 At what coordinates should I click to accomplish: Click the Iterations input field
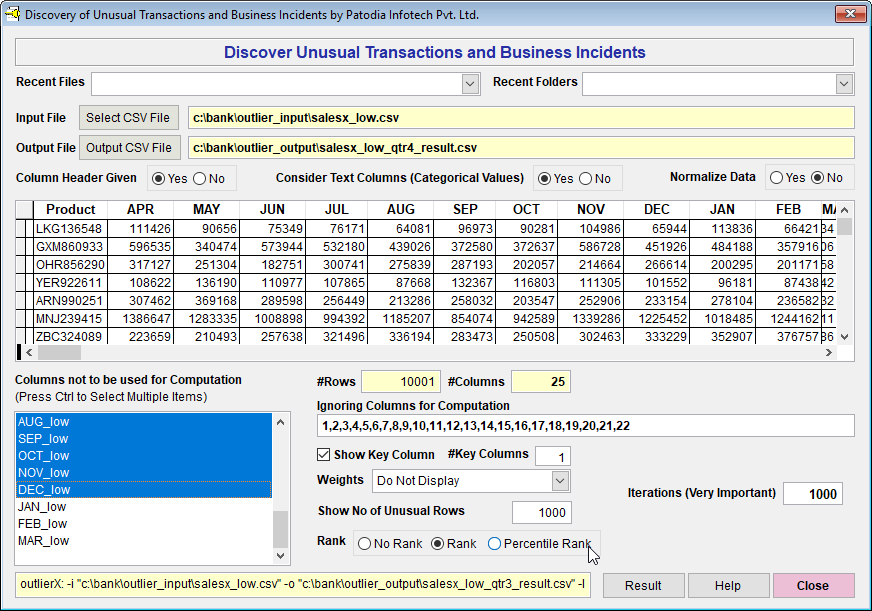pos(812,494)
